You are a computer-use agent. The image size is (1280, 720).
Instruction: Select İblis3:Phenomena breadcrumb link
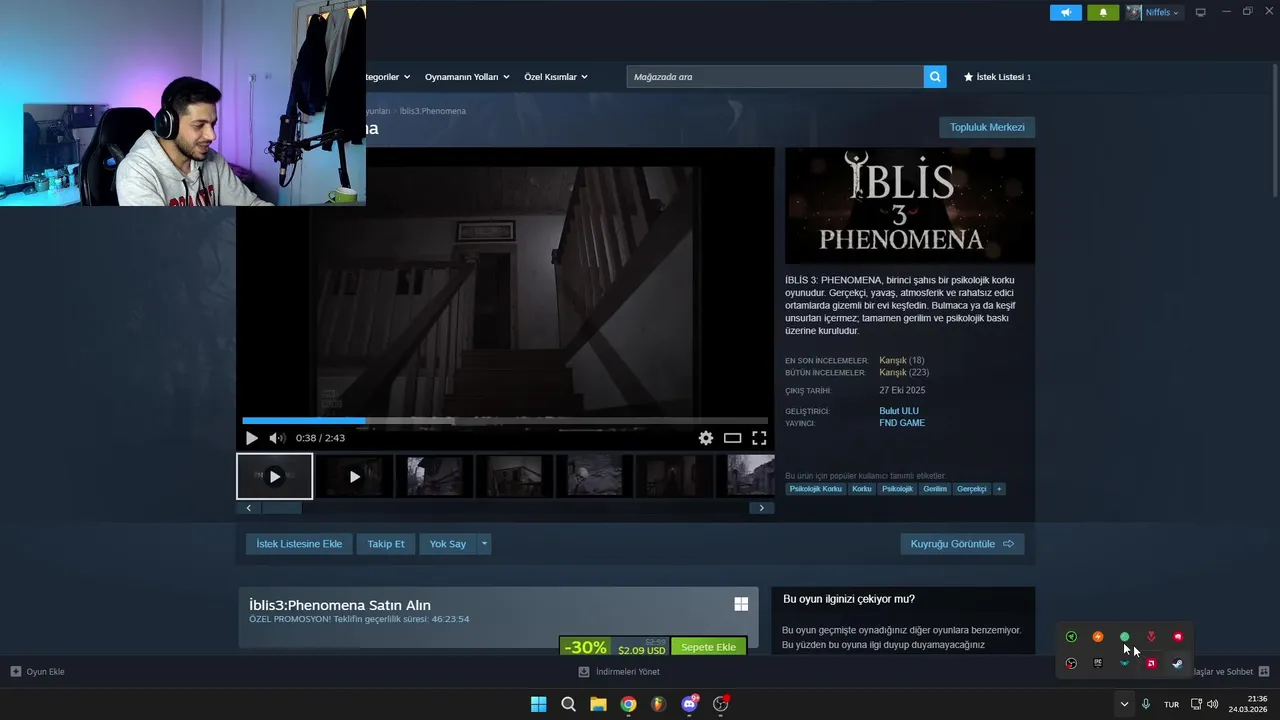coord(432,111)
